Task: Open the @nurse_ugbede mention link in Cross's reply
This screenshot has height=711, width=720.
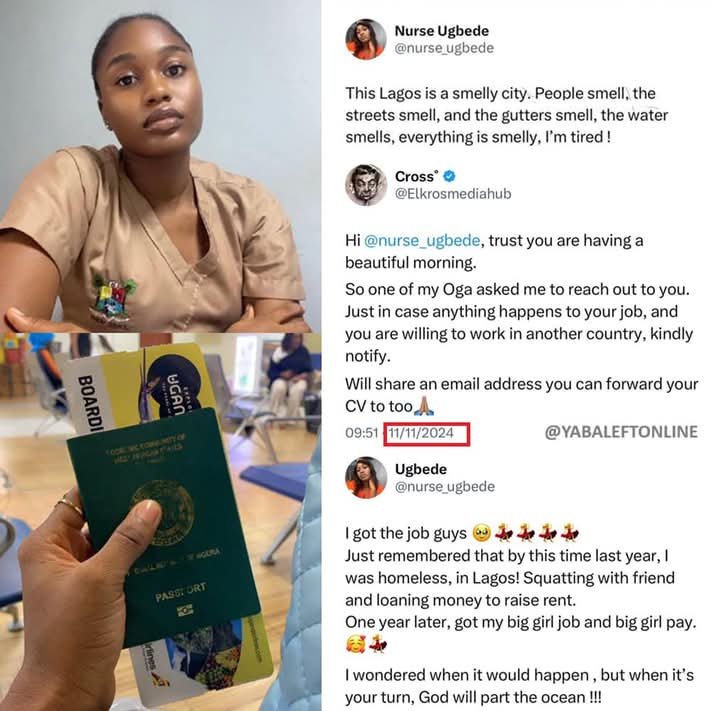Action: point(422,241)
